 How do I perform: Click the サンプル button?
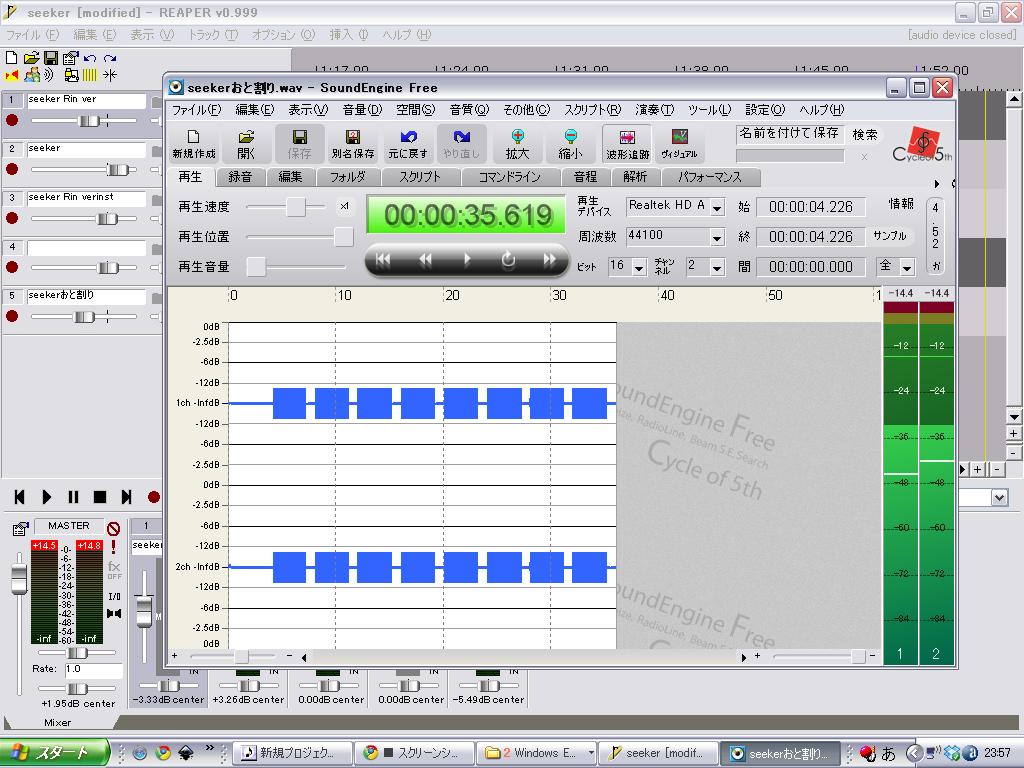889,236
